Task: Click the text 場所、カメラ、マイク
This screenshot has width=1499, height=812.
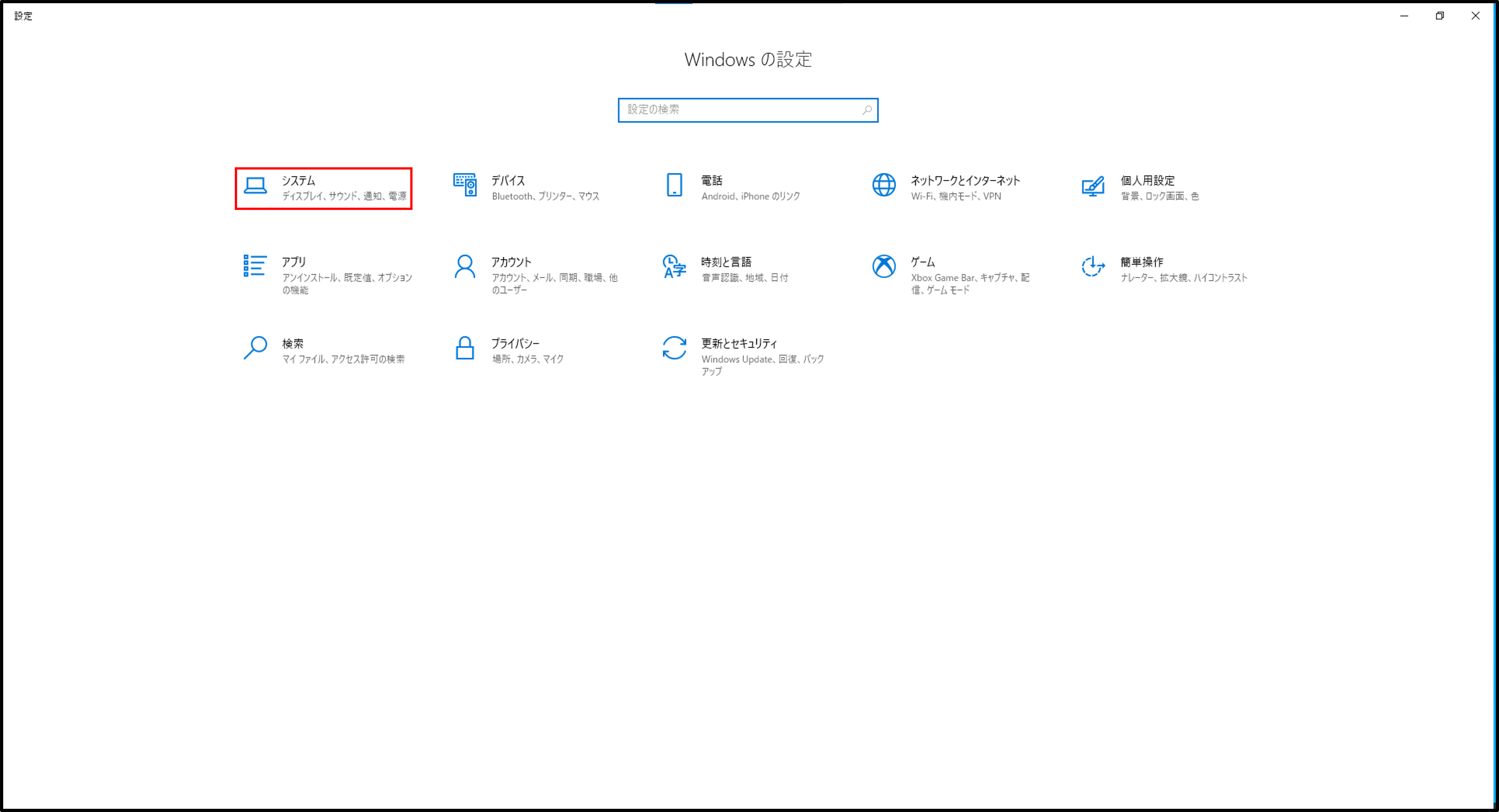Action: (x=528, y=359)
